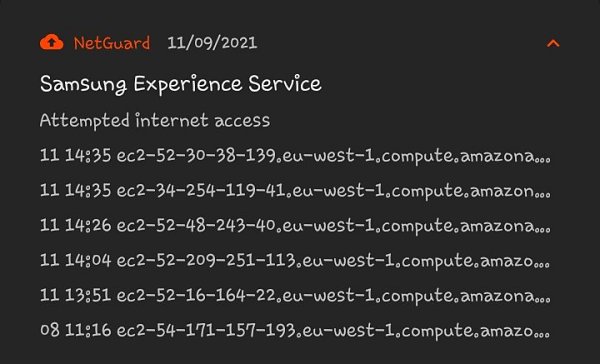Click eu-west-1 in the 34-254-119-41 line
The image size is (600, 364).
[338, 191]
